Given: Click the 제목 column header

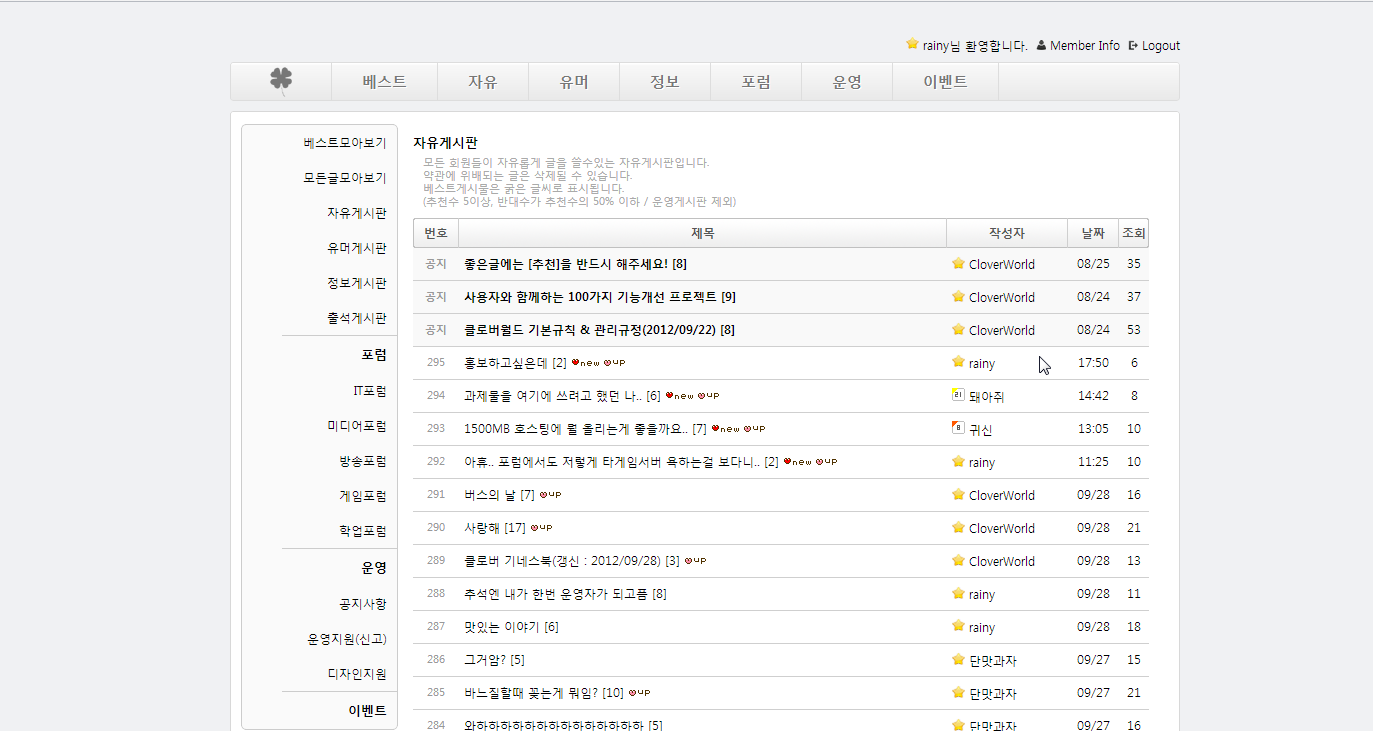Looking at the screenshot, I should tap(702, 233).
